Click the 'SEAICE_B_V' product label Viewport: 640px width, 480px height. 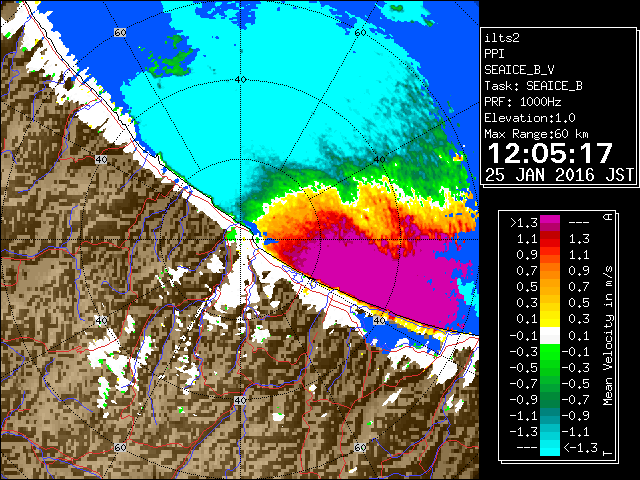pos(519,70)
